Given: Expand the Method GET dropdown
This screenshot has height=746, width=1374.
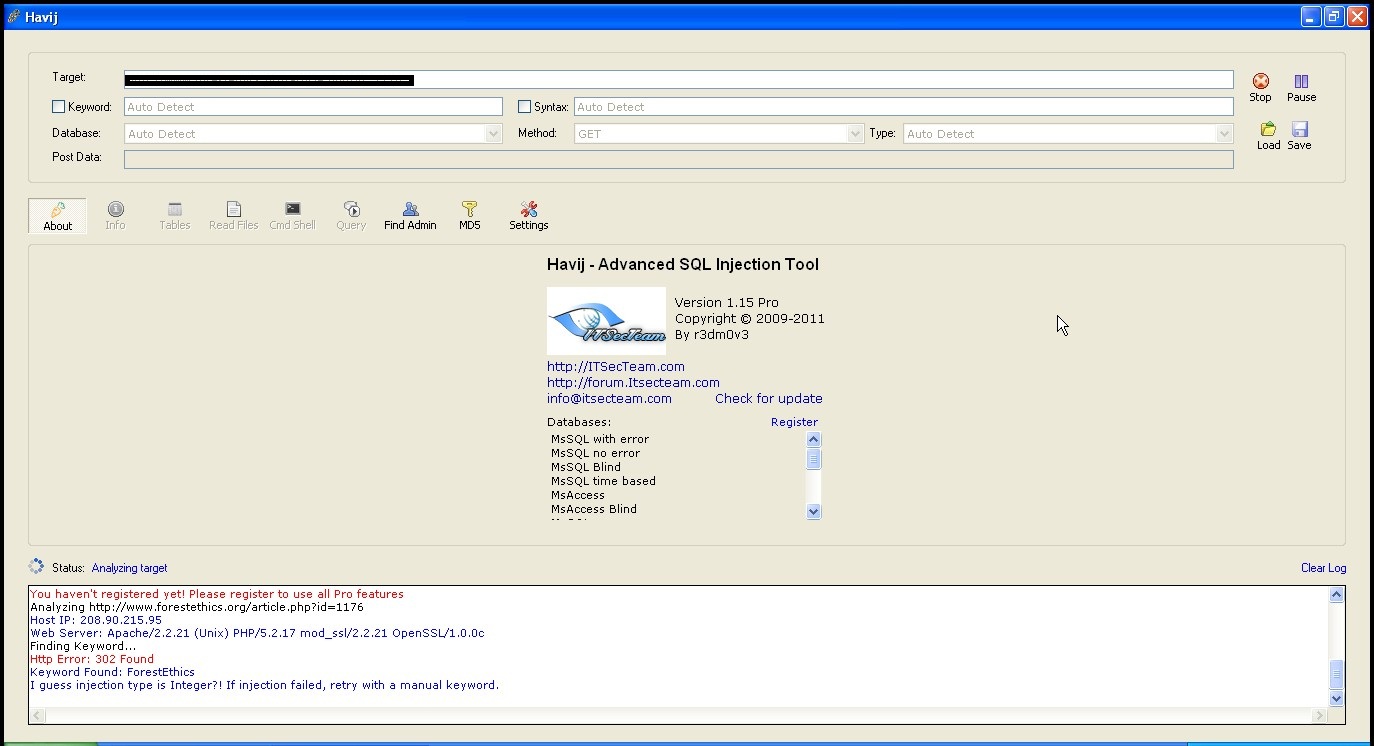Looking at the screenshot, I should [x=855, y=134].
